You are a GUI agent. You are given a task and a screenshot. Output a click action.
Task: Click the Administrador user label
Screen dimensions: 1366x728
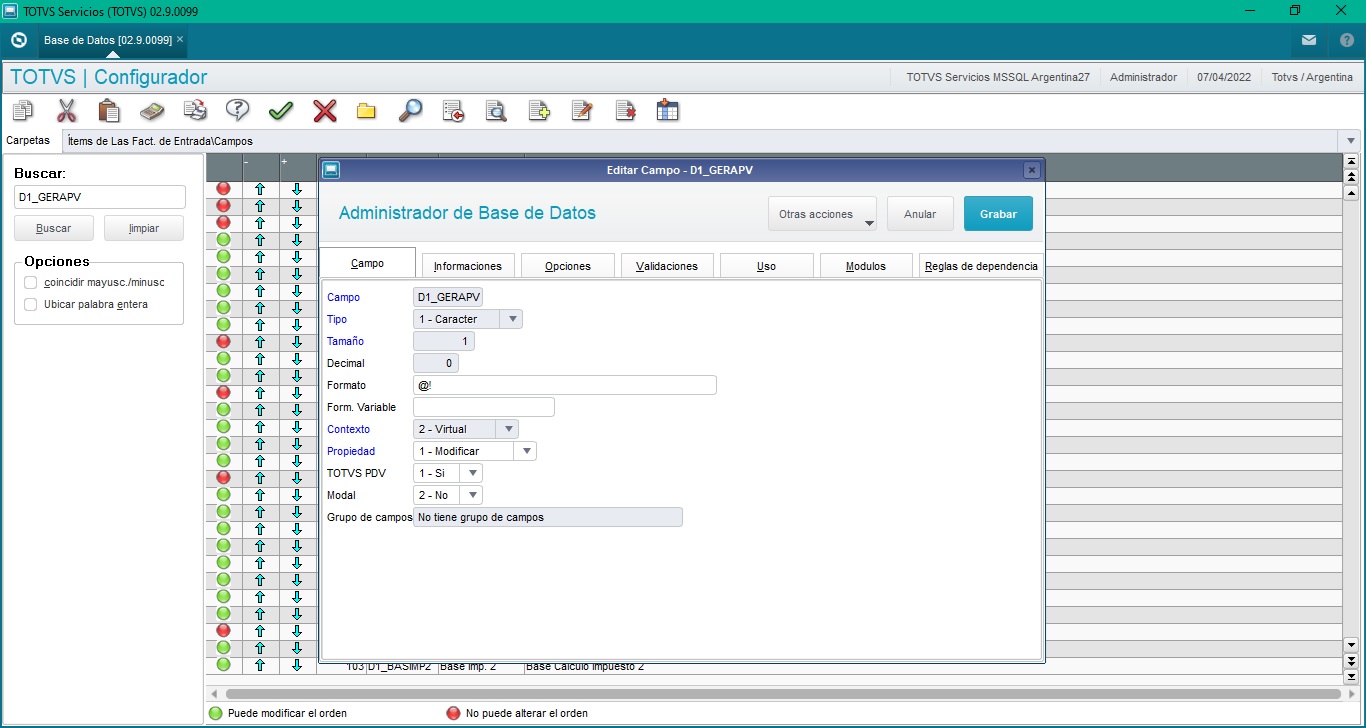pyautogui.click(x=1143, y=77)
